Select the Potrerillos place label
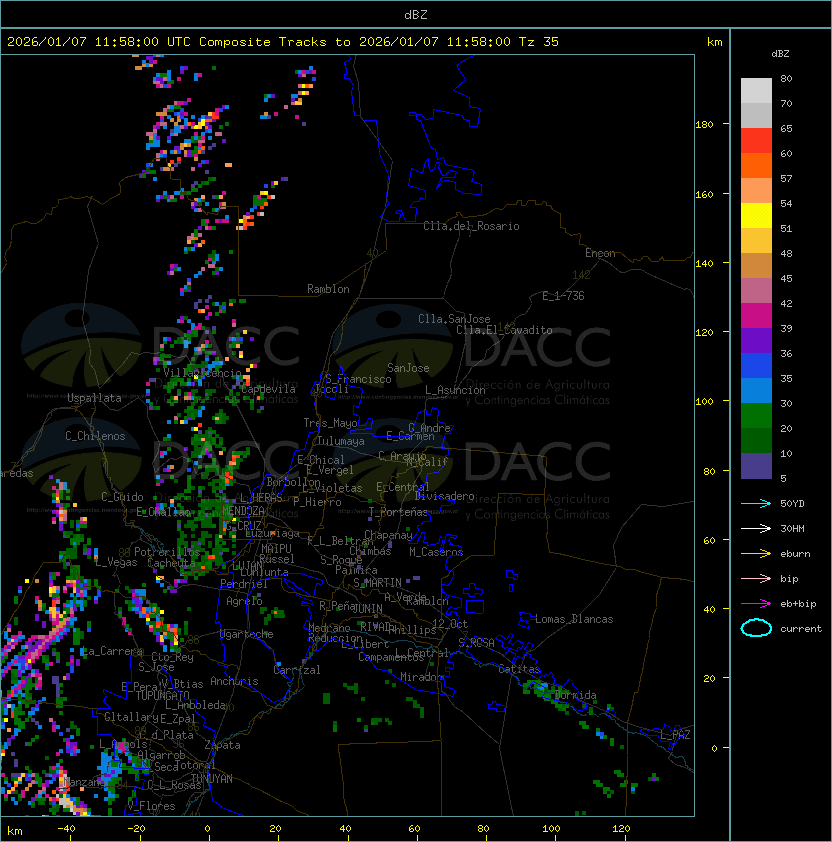 click(x=167, y=552)
